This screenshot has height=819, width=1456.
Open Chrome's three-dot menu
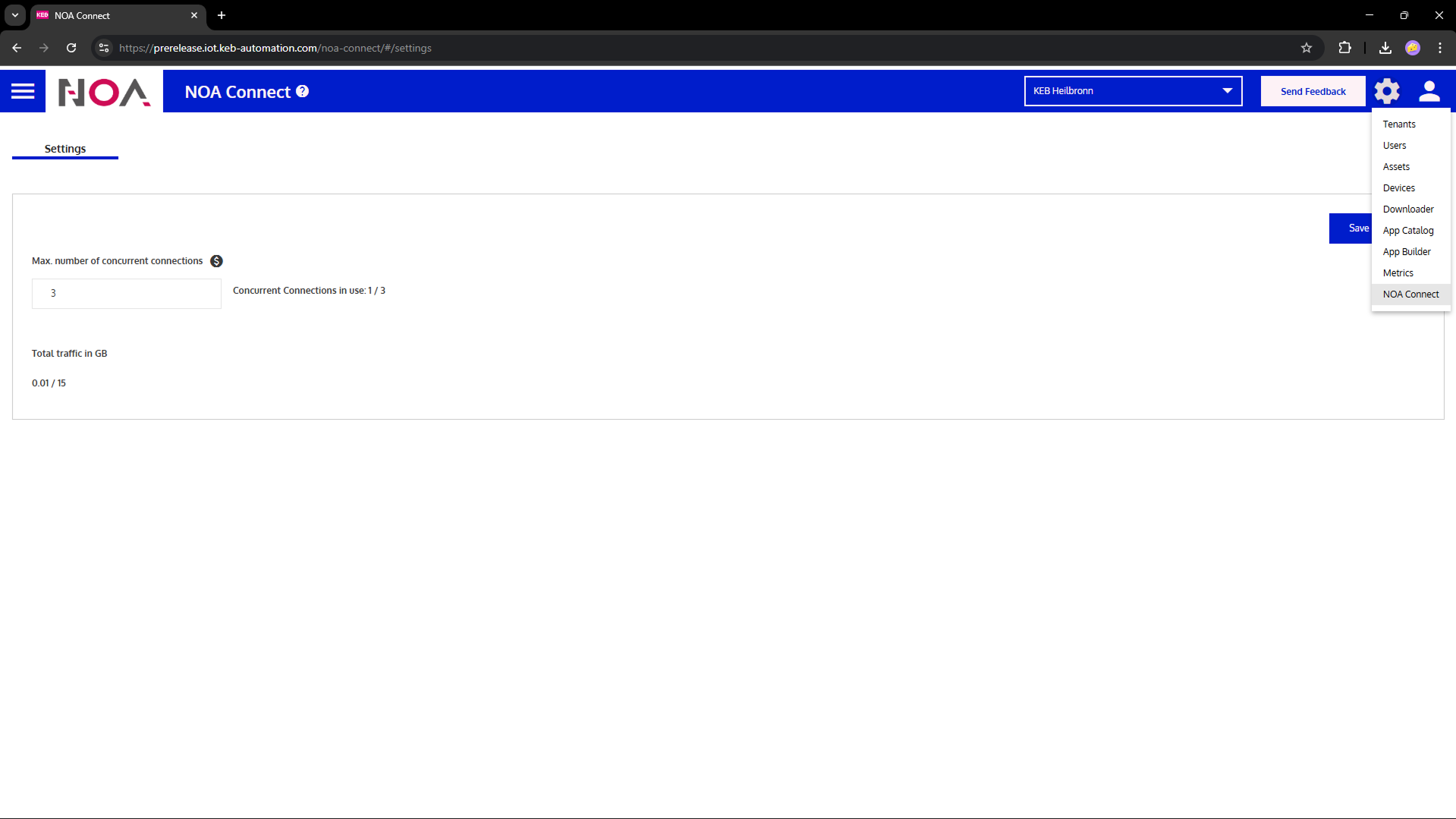[x=1439, y=48]
